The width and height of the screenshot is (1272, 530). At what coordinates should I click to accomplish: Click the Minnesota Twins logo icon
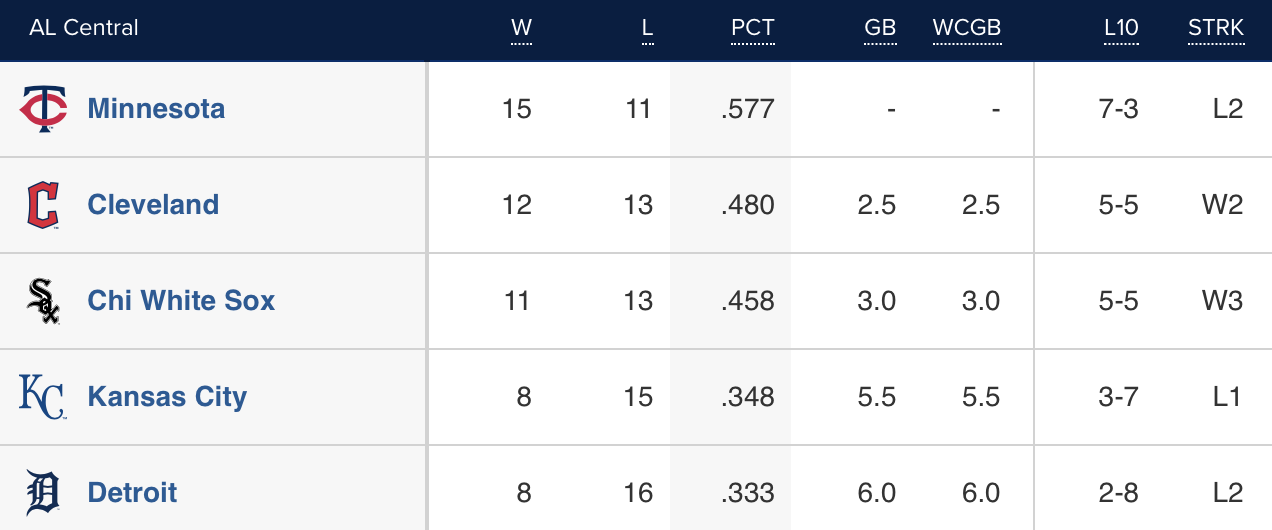click(x=43, y=109)
